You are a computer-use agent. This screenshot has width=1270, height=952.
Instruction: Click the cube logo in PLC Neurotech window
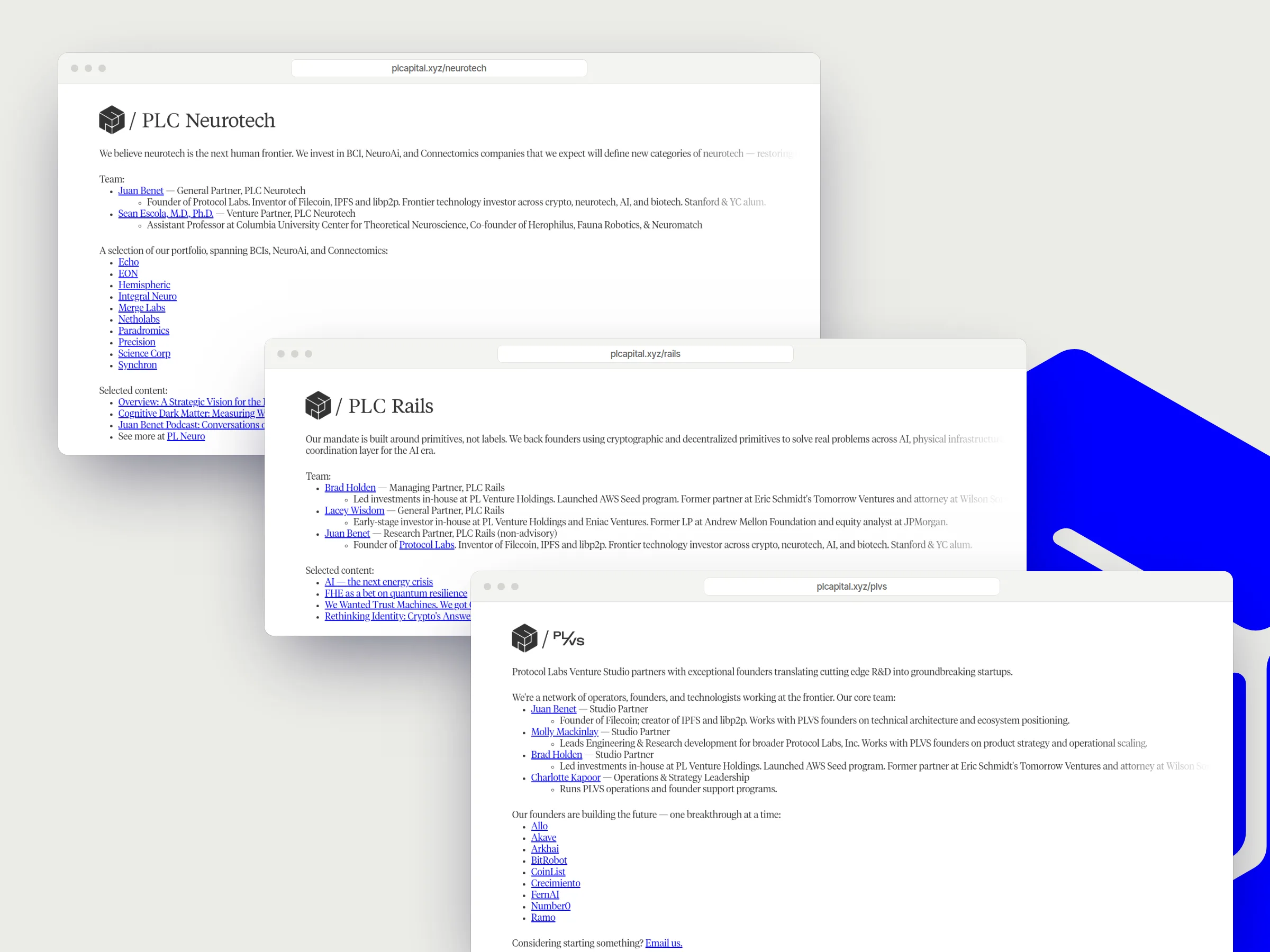point(112,120)
